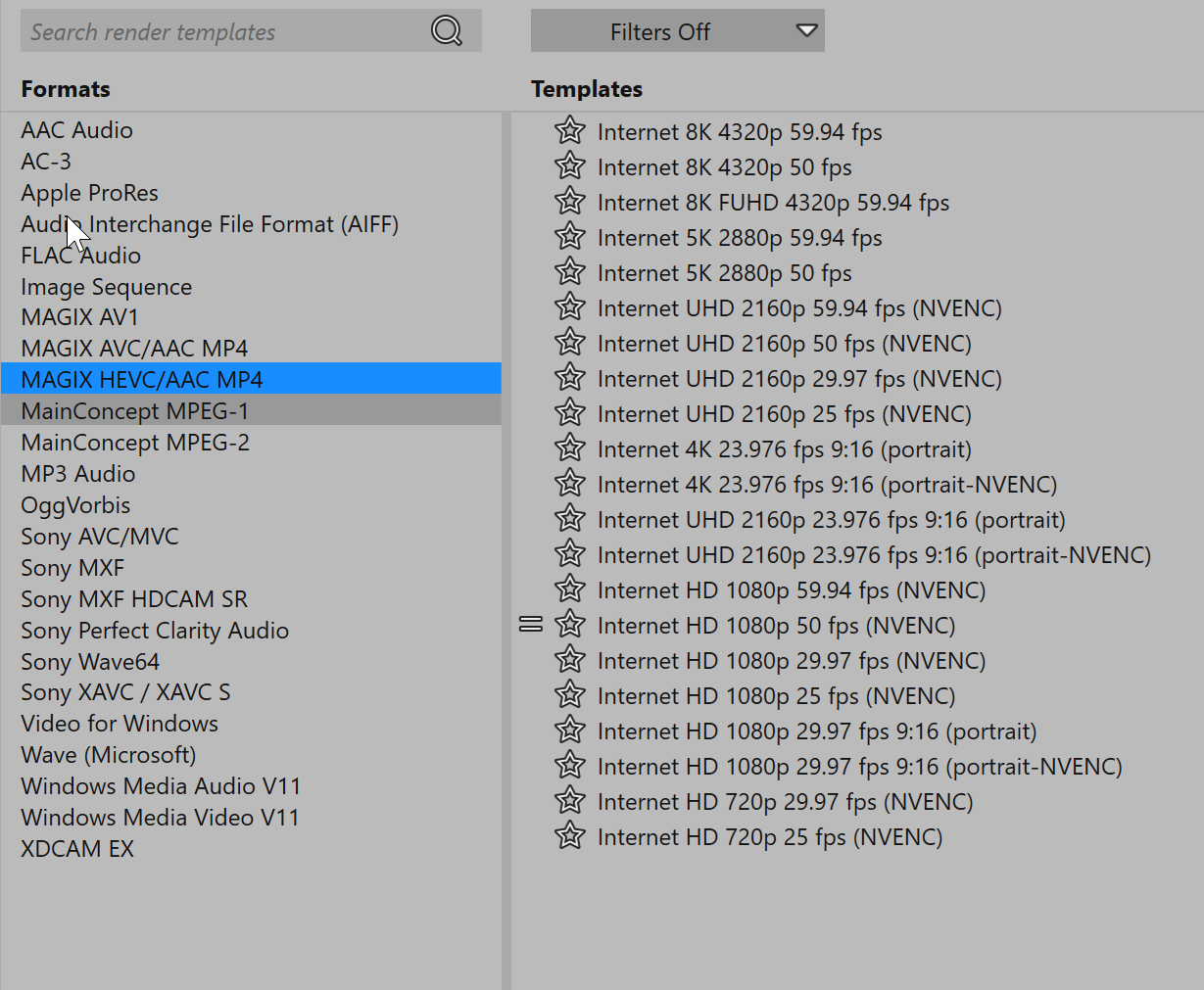Select MainConcept MPEG-1 format
This screenshot has width=1204, height=990.
(x=135, y=411)
